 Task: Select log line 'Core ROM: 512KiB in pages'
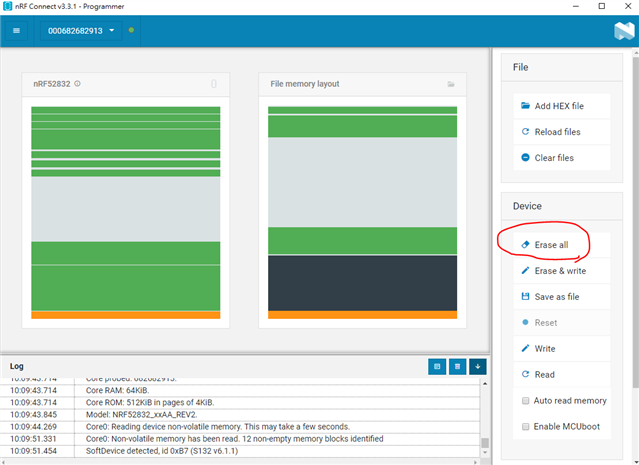point(150,402)
